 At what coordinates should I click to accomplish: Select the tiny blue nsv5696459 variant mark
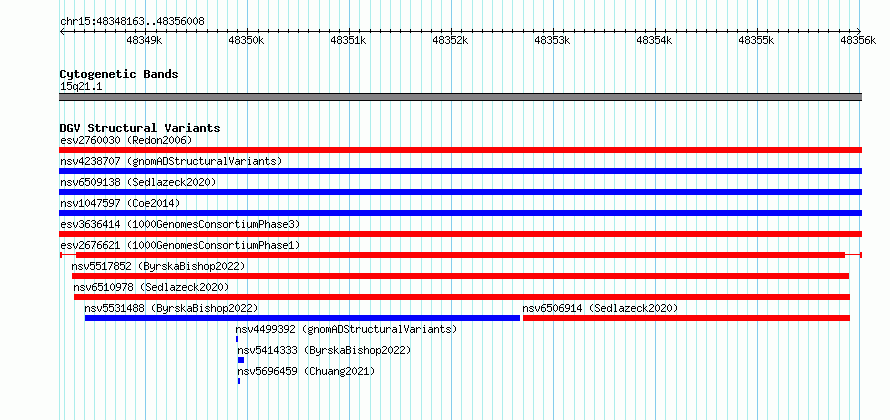239,381
